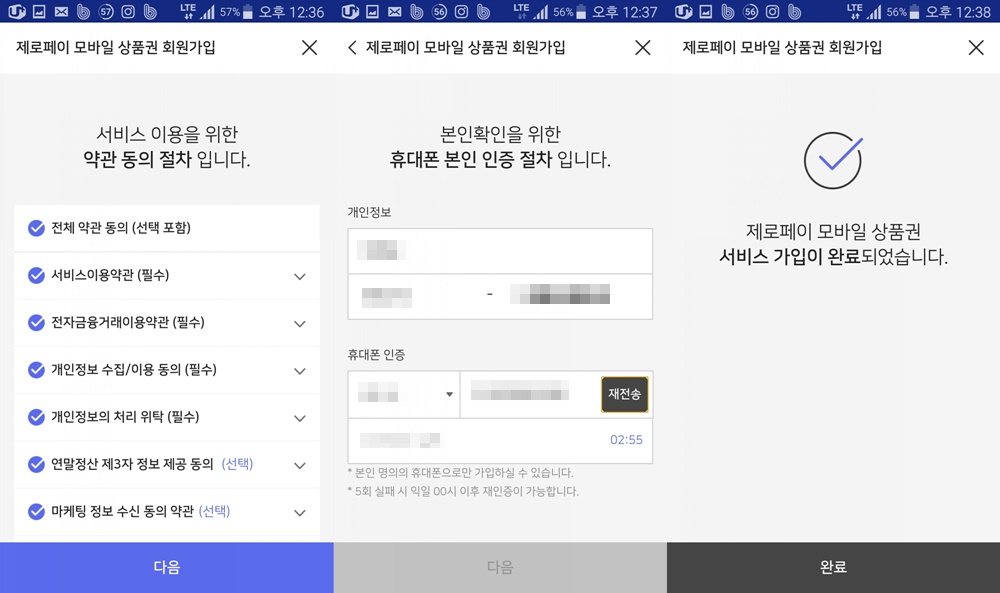Tap 완료 button to finish signup
Screen dimensions: 1000x593
point(834,567)
